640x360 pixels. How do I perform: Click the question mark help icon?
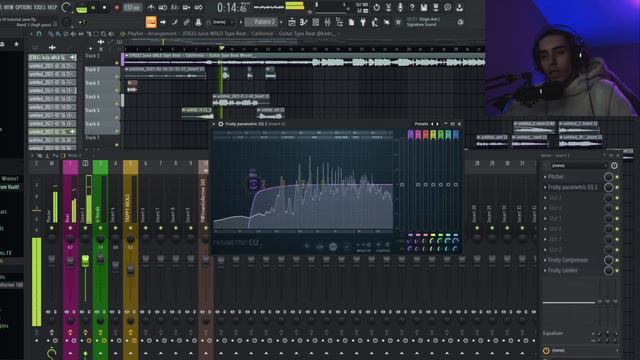[412, 7]
